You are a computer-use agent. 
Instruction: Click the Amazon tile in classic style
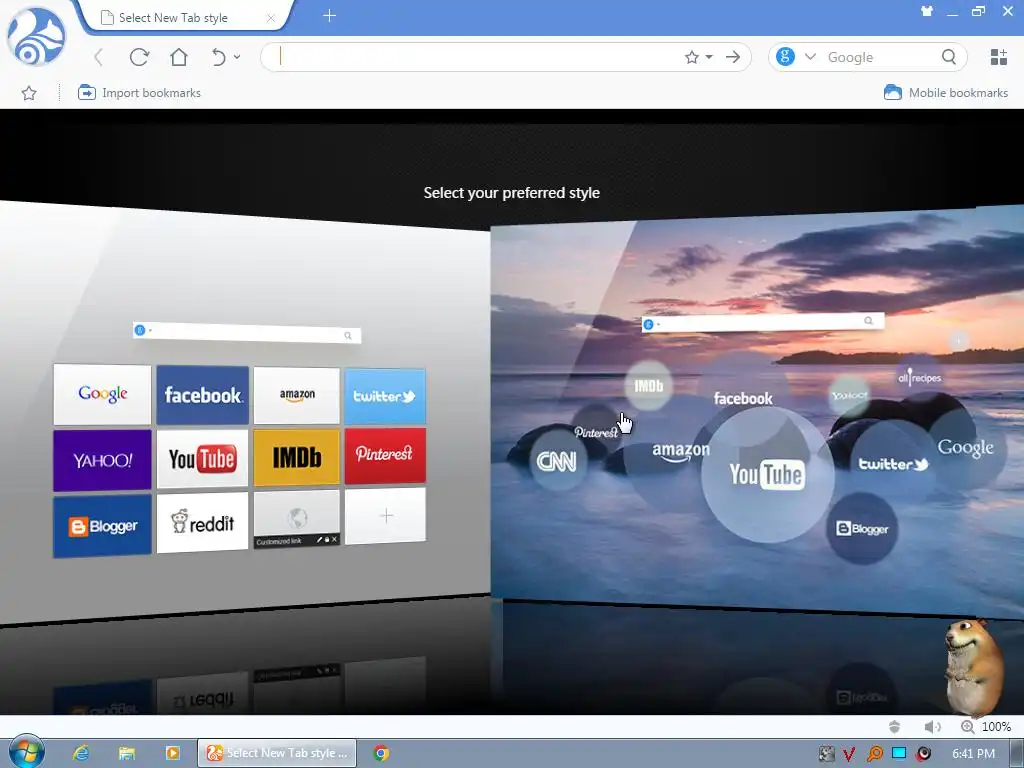pyautogui.click(x=297, y=395)
